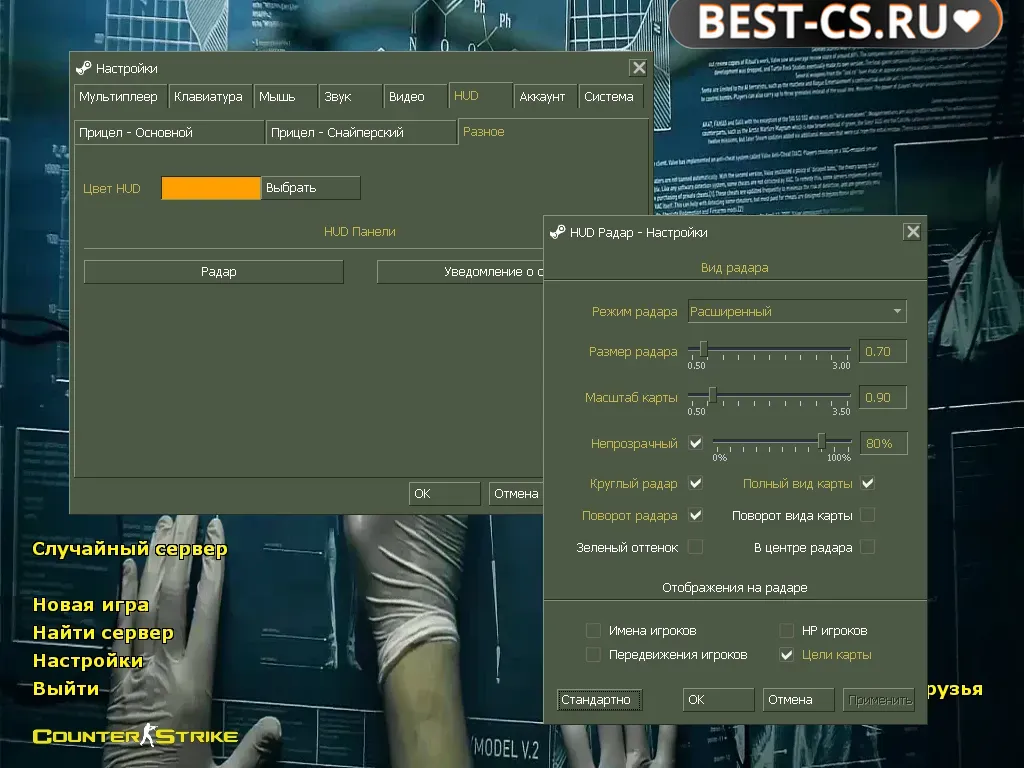The image size is (1024, 768).
Task: Select the Видео tab
Action: pos(415,97)
